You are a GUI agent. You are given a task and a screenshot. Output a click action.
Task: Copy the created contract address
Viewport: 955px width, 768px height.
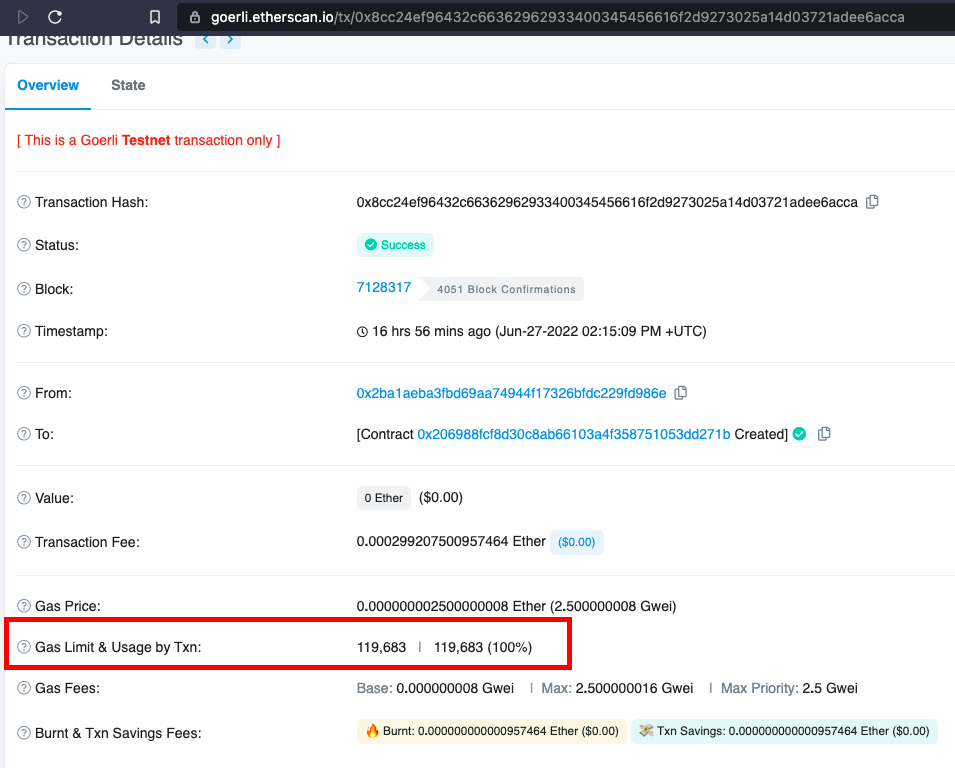pyautogui.click(x=824, y=434)
